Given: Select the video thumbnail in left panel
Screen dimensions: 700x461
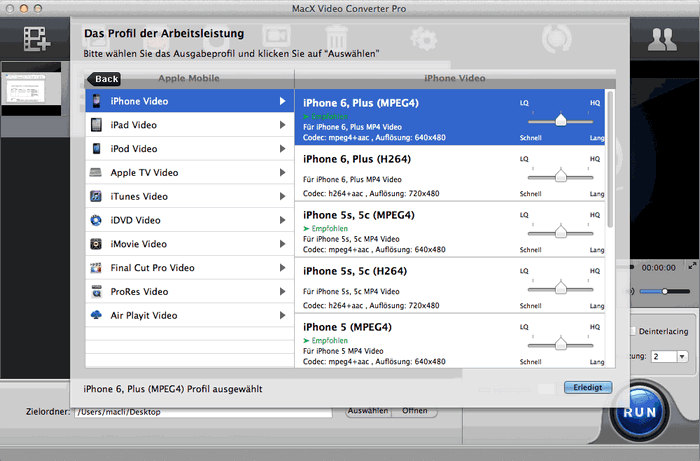Looking at the screenshot, I should tap(31, 89).
